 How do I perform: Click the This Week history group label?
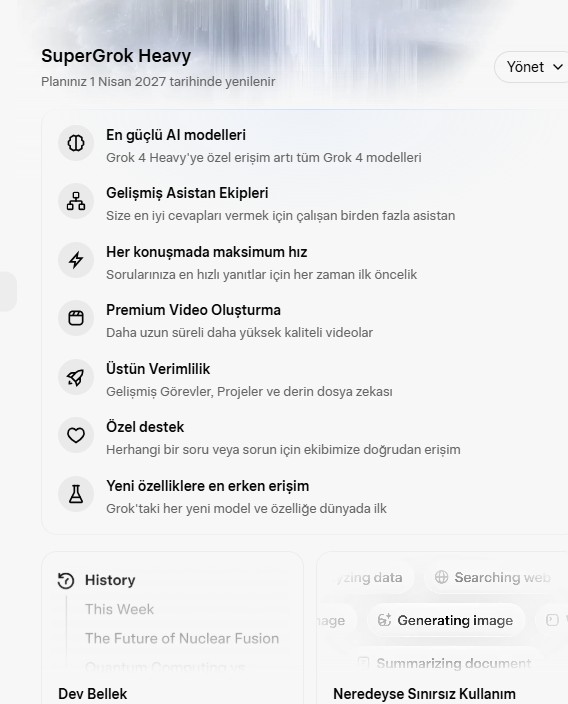point(119,609)
